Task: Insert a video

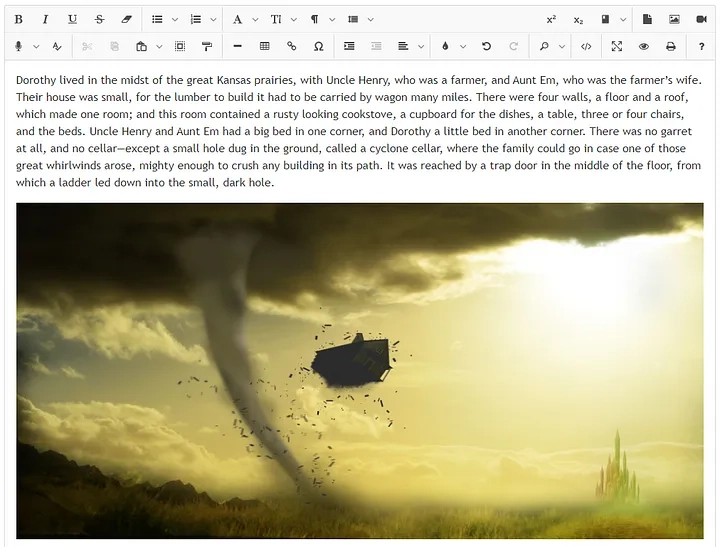Action: click(x=701, y=19)
